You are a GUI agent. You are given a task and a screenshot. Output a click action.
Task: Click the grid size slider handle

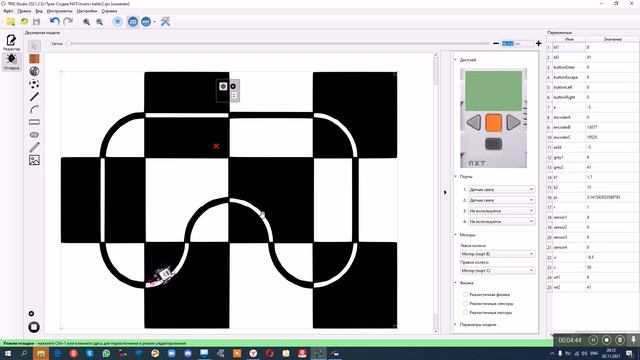69,43
